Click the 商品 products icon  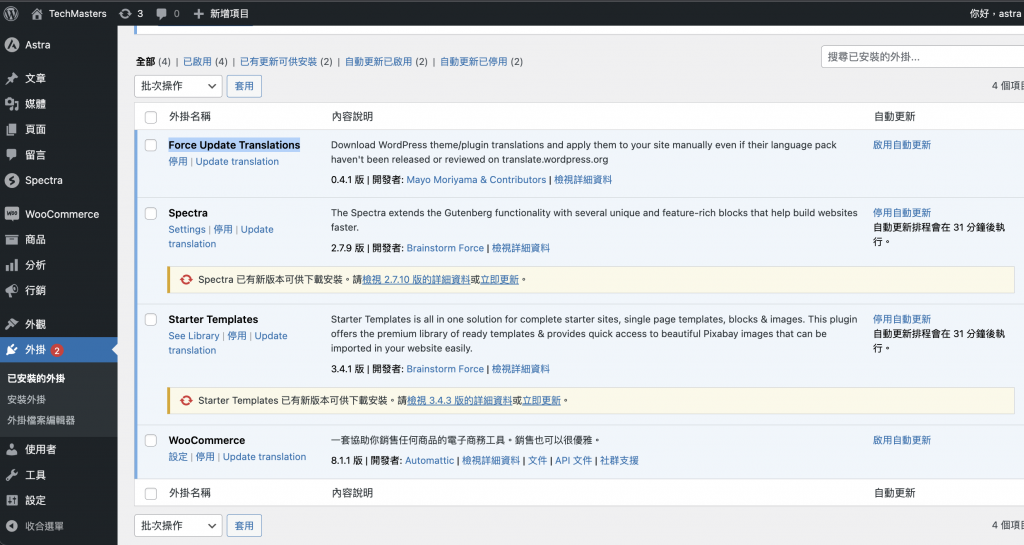[x=12, y=240]
